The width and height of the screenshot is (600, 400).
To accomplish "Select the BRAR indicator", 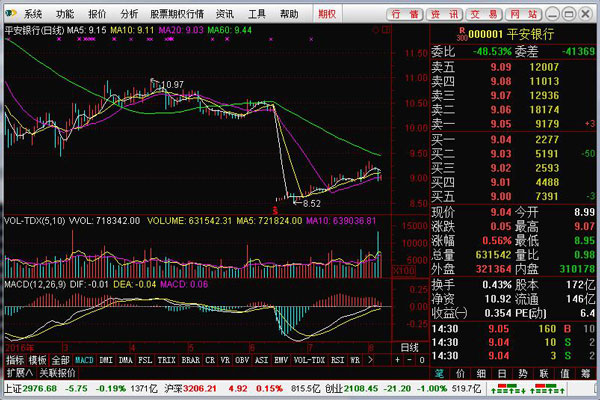I will 191,360.
